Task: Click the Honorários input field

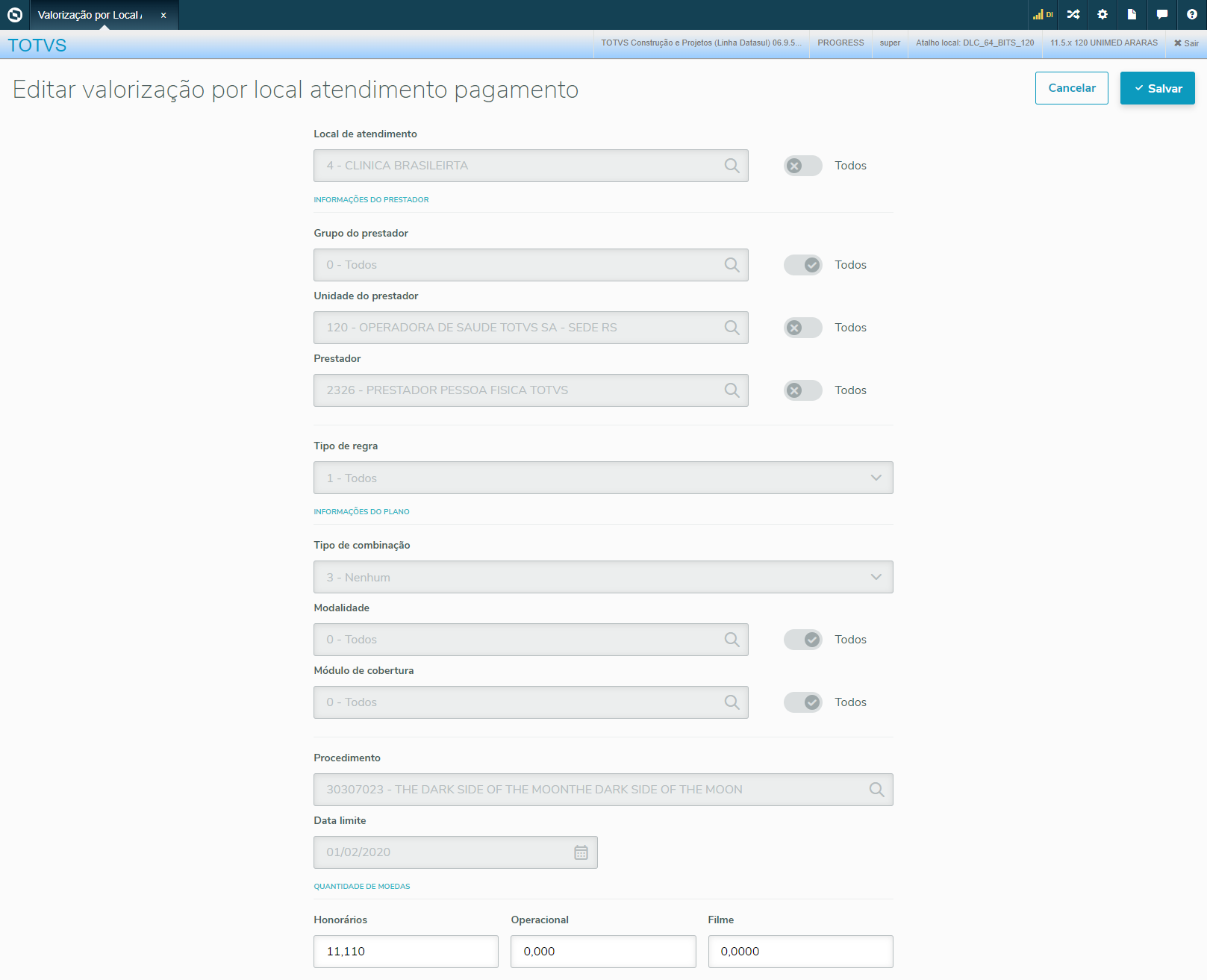Action: click(406, 952)
